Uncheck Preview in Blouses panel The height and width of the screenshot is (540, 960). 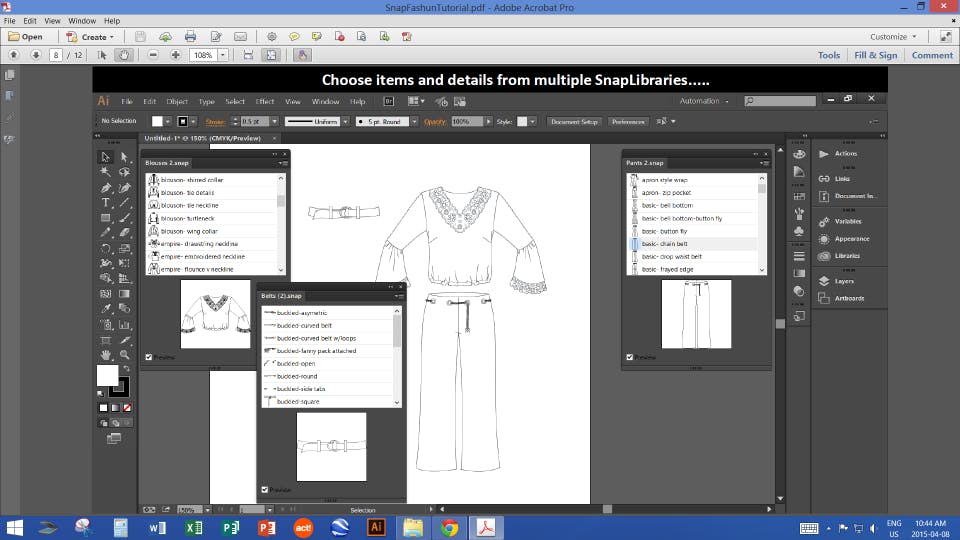[149, 357]
